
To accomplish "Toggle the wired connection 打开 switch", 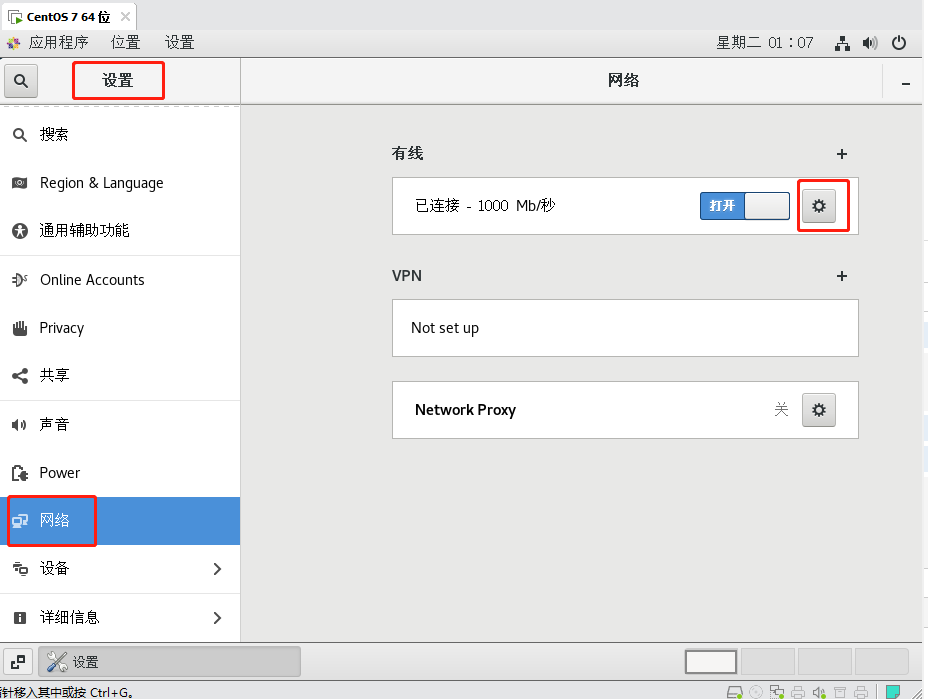I will click(745, 206).
